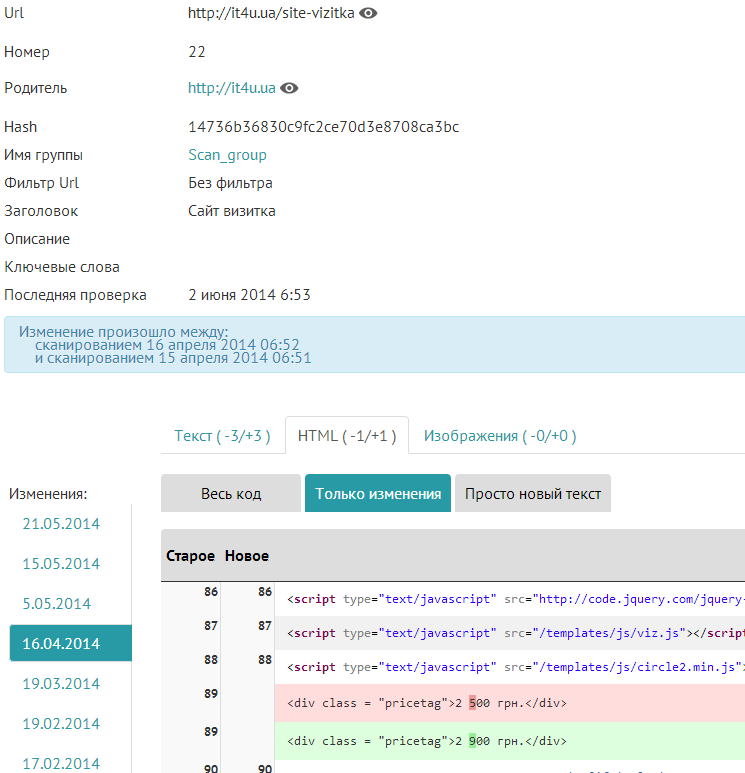Screen dimensions: 745x773
Task: Choose the 5.05.2014 change date
Action: [x=57, y=604]
